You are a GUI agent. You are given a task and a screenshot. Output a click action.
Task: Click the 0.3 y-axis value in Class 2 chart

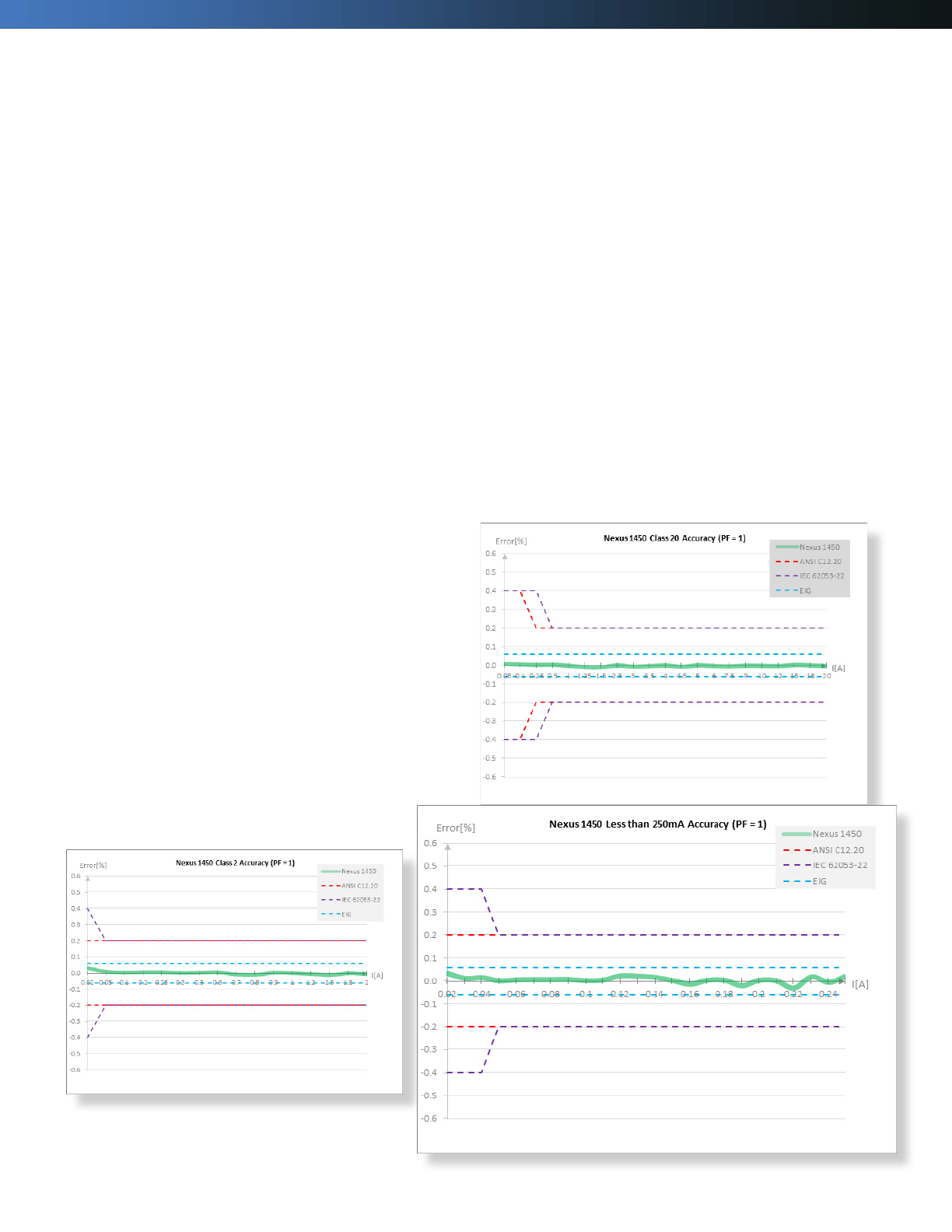click(x=75, y=925)
